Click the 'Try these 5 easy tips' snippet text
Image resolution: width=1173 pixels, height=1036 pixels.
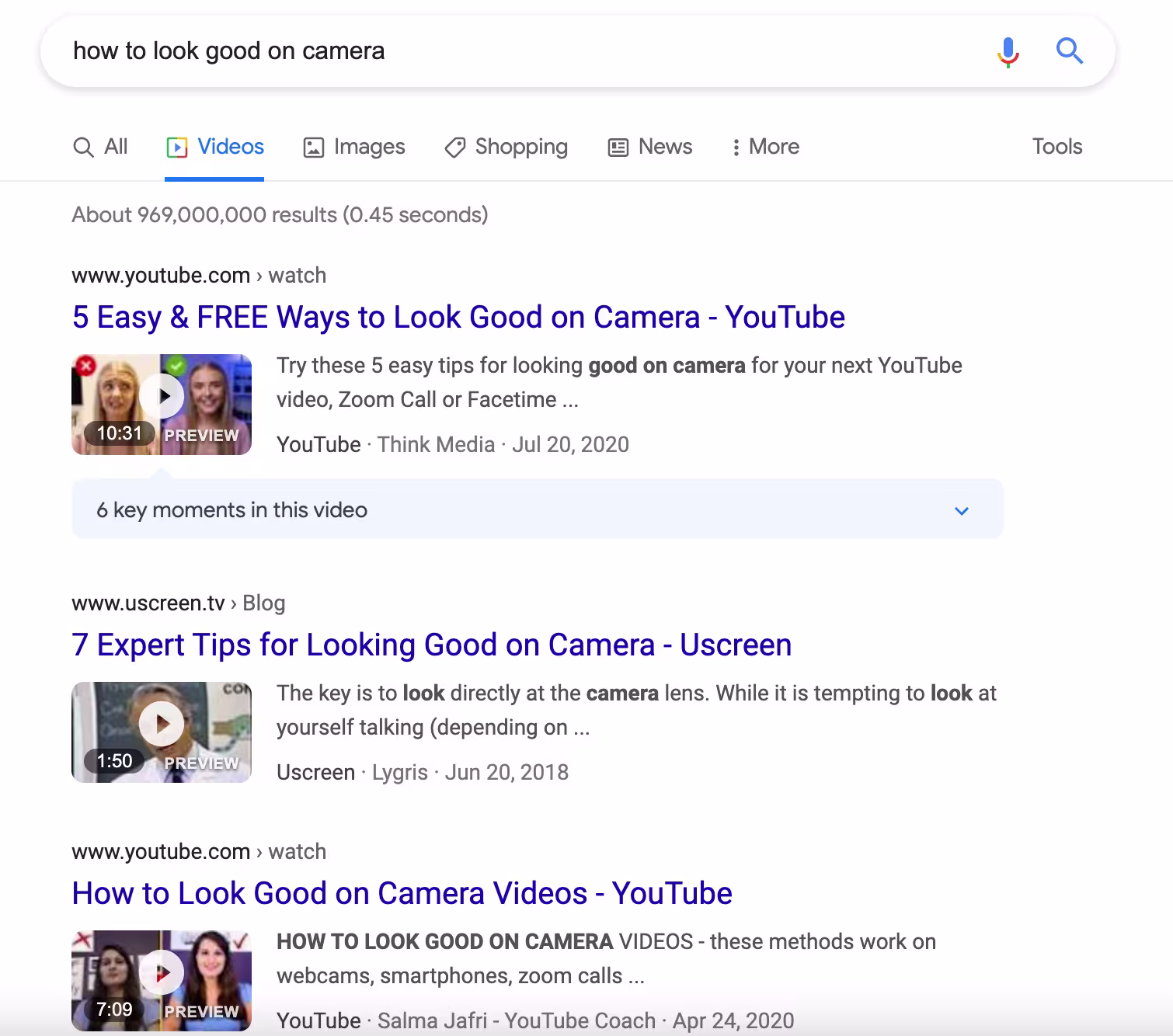tap(619, 383)
